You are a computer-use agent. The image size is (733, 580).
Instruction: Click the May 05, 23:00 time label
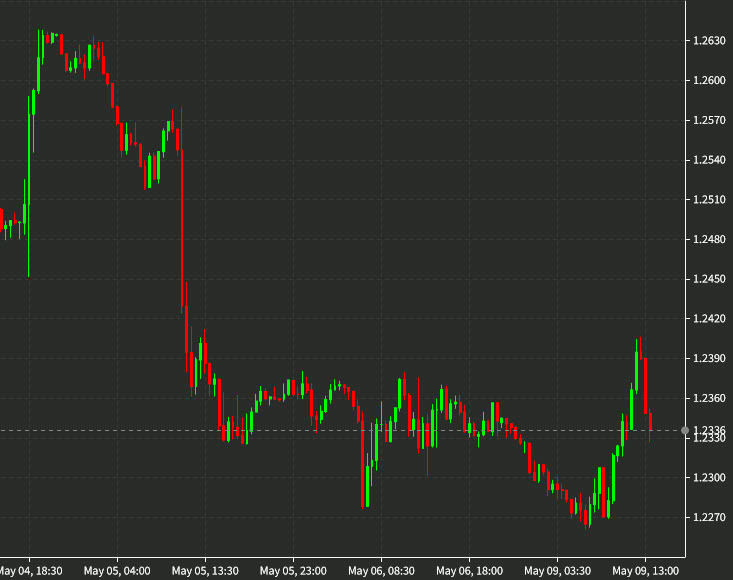(293, 571)
